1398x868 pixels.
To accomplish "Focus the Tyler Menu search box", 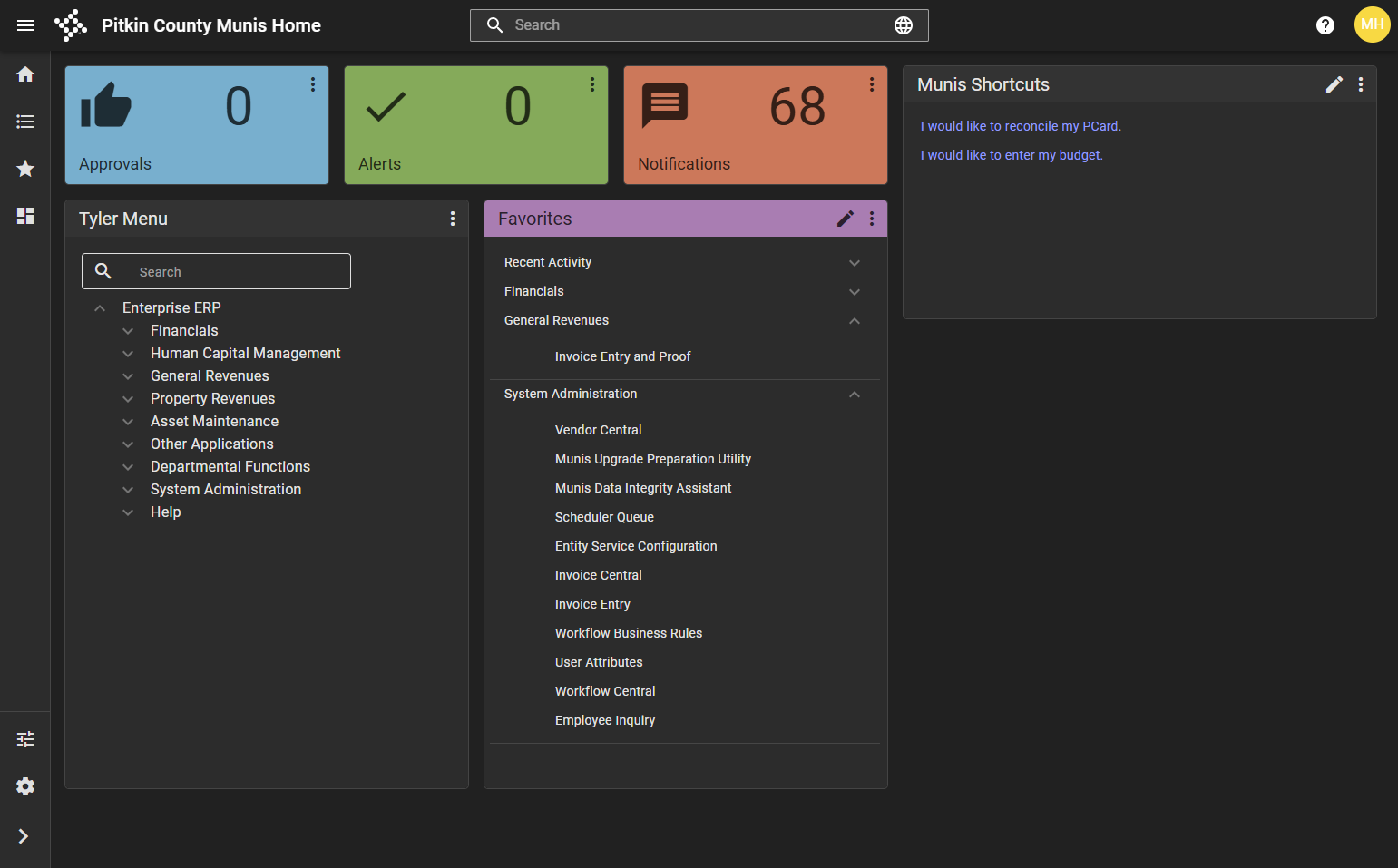I will coord(216,271).
